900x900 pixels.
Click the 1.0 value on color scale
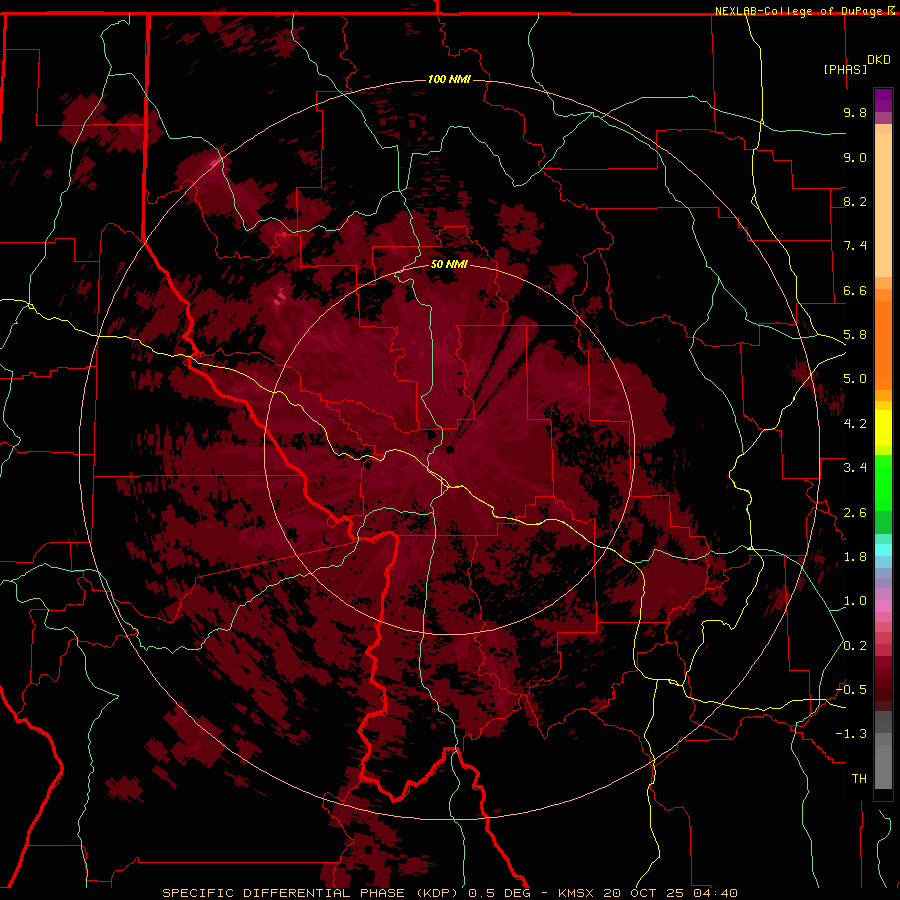(x=855, y=601)
